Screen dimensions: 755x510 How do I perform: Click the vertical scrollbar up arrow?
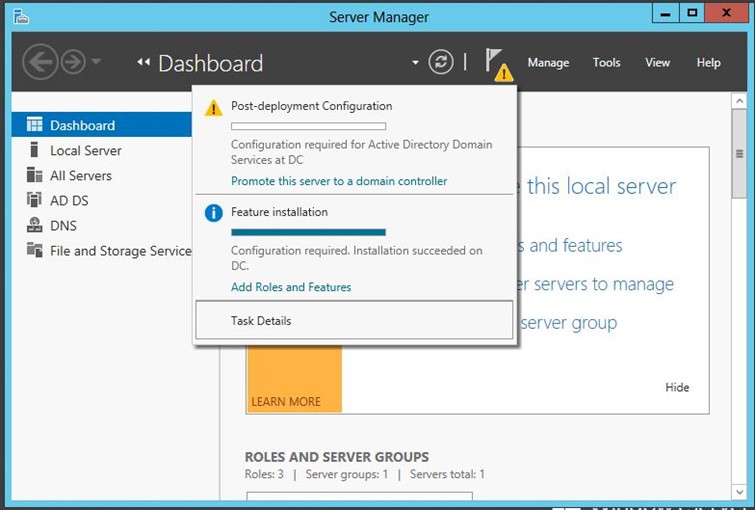click(739, 101)
